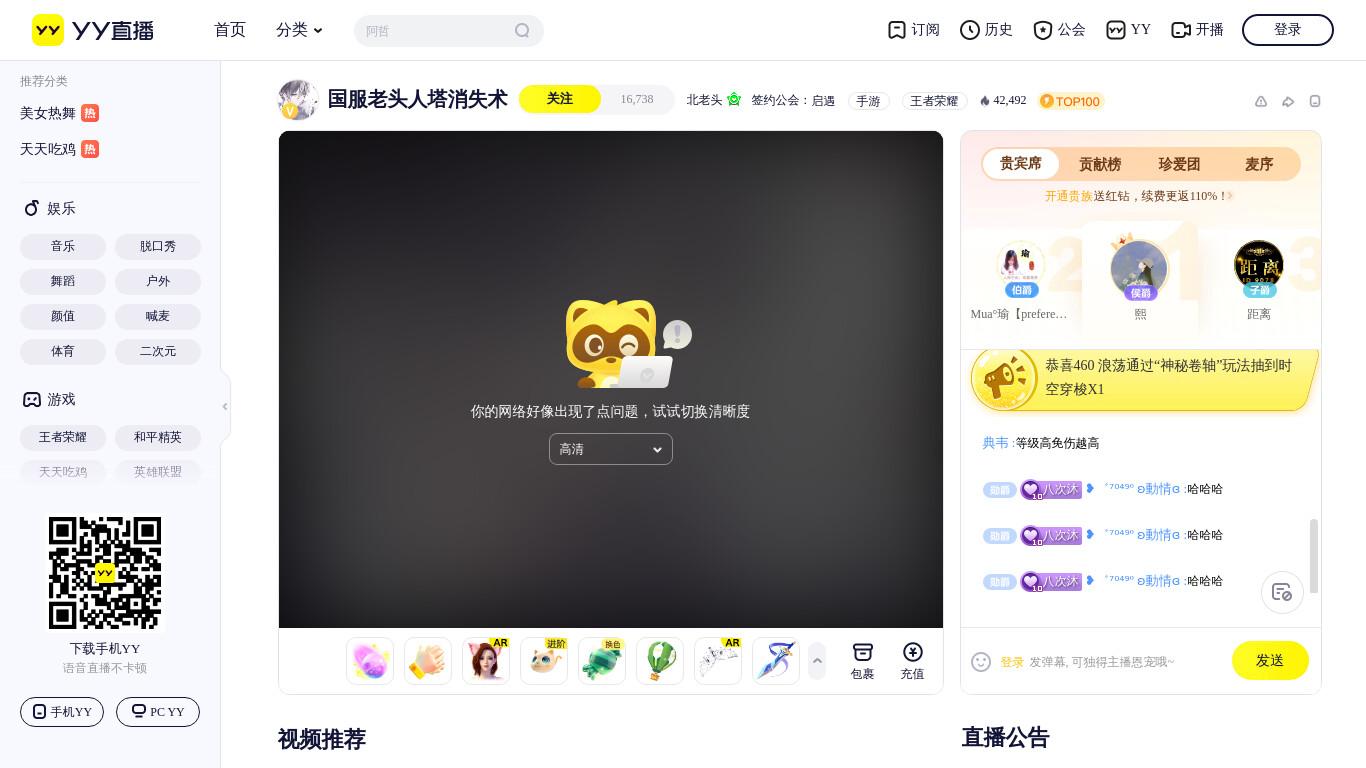
Task: Select 体育 category tag
Action: (x=63, y=351)
